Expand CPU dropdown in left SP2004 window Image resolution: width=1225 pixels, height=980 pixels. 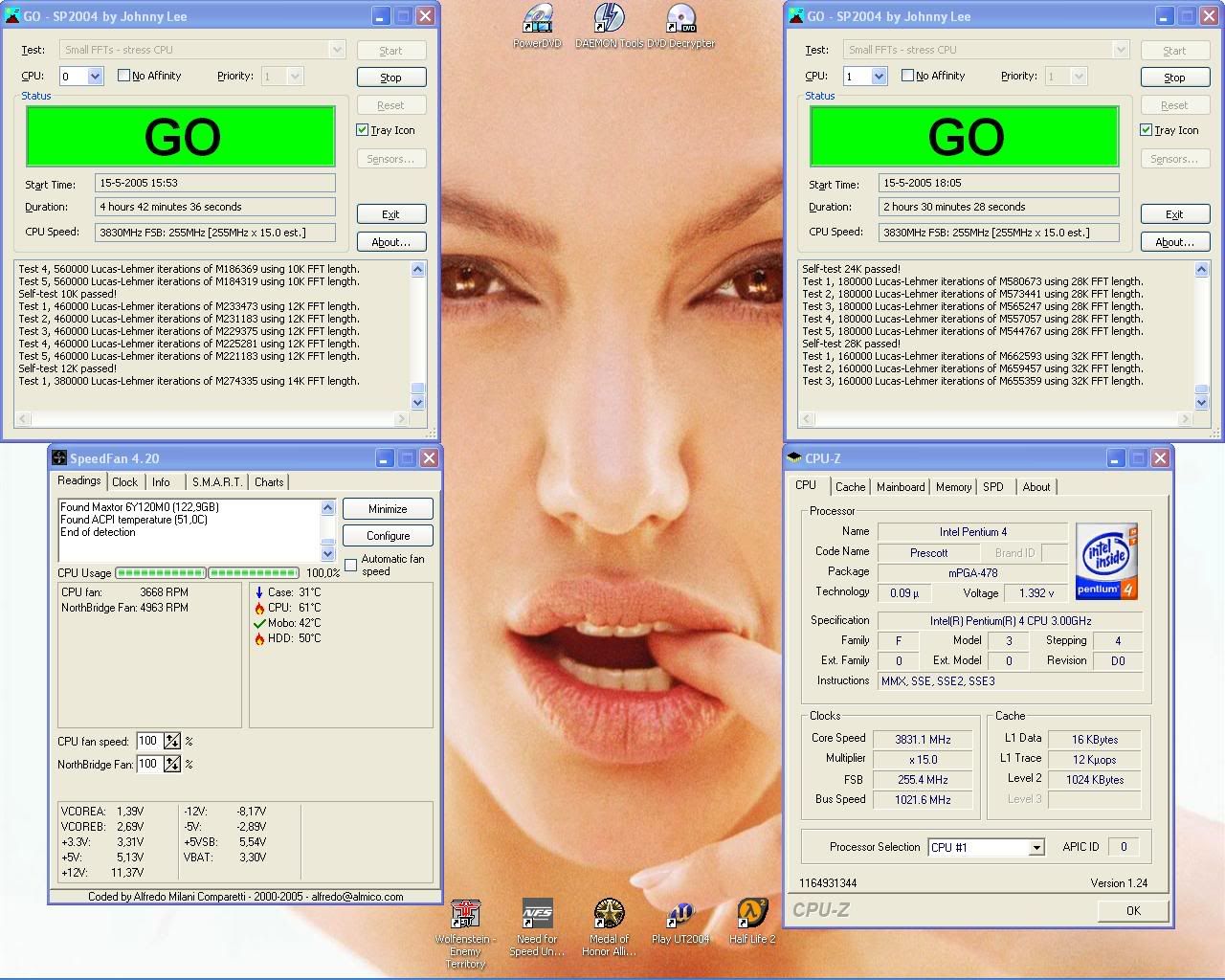pos(95,77)
